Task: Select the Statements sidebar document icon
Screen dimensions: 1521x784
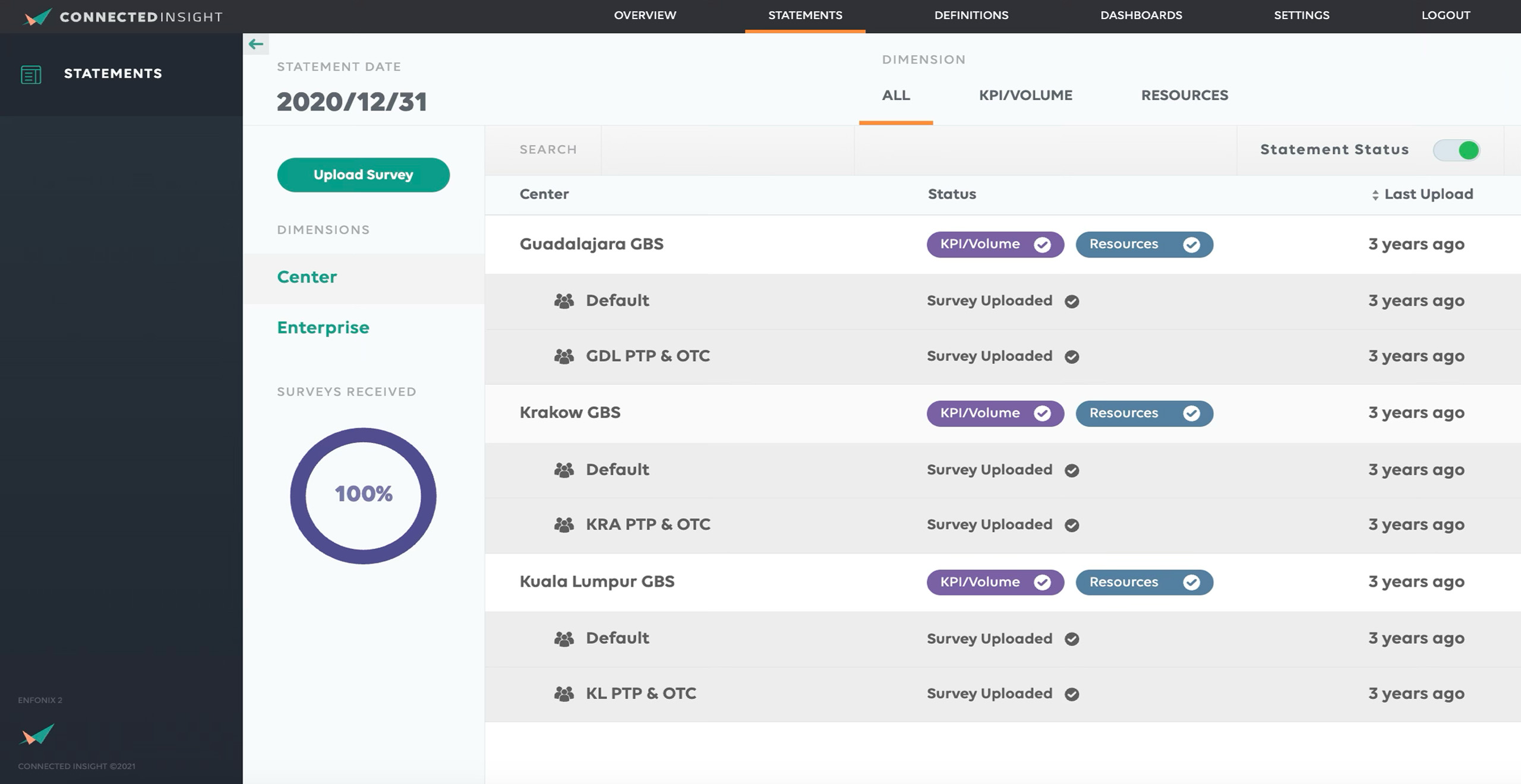Action: (x=30, y=74)
